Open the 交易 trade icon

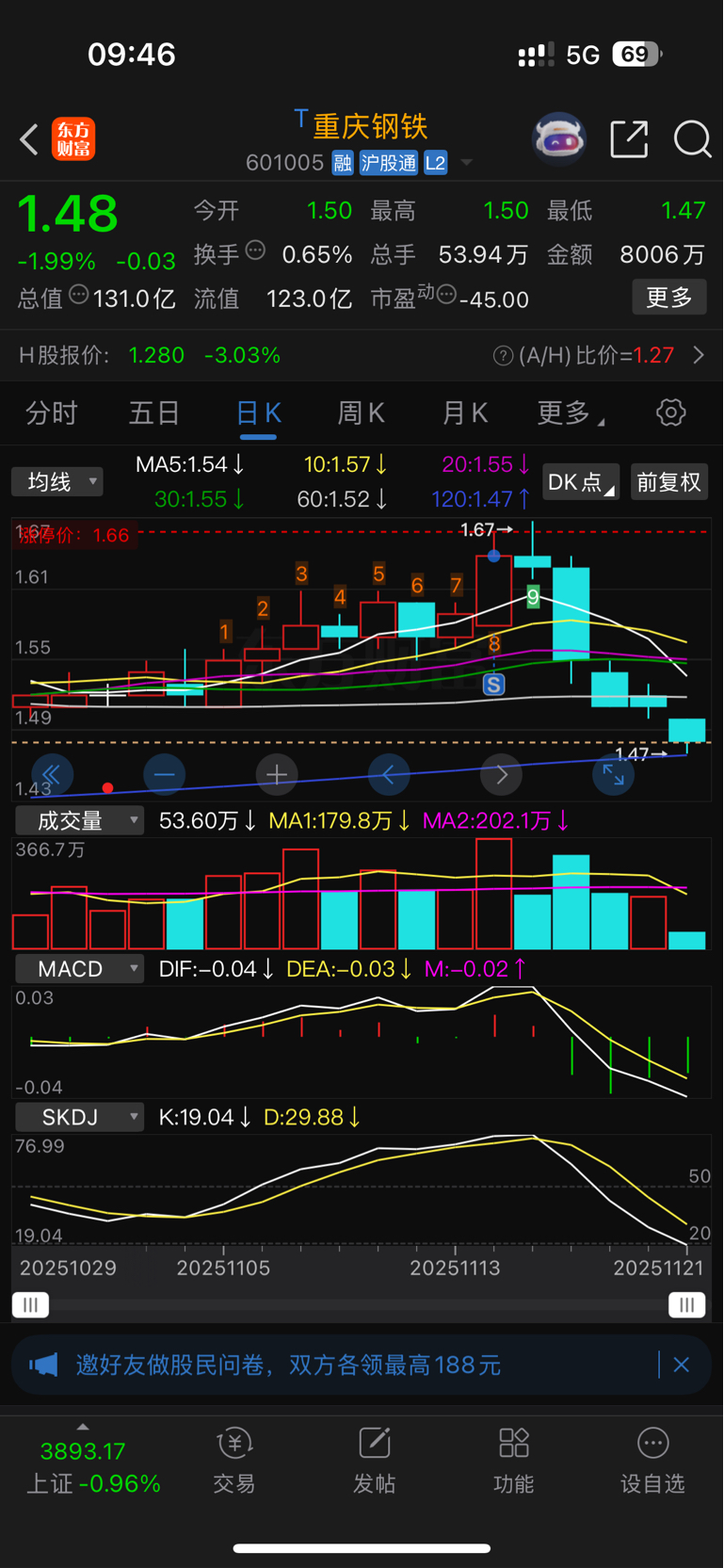[x=234, y=1461]
